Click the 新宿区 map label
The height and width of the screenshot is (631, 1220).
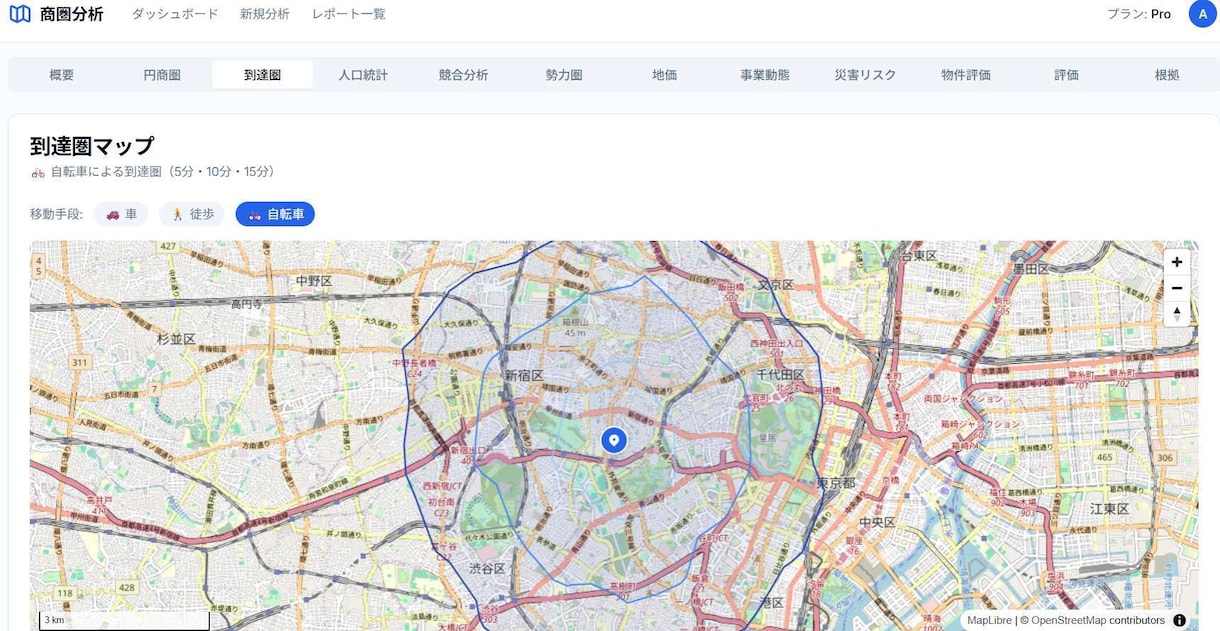[x=523, y=376]
